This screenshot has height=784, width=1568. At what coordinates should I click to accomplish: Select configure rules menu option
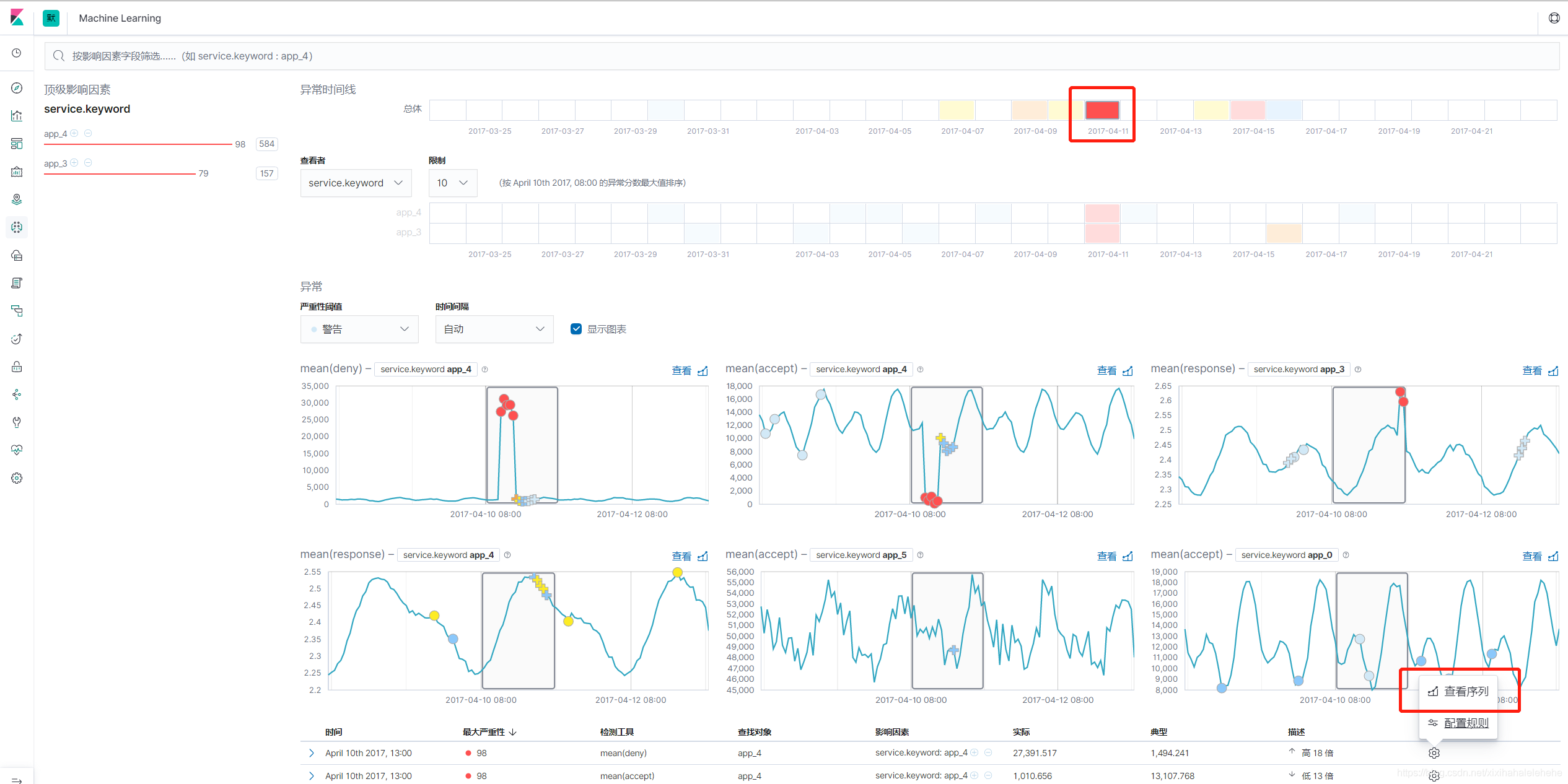(x=1458, y=723)
